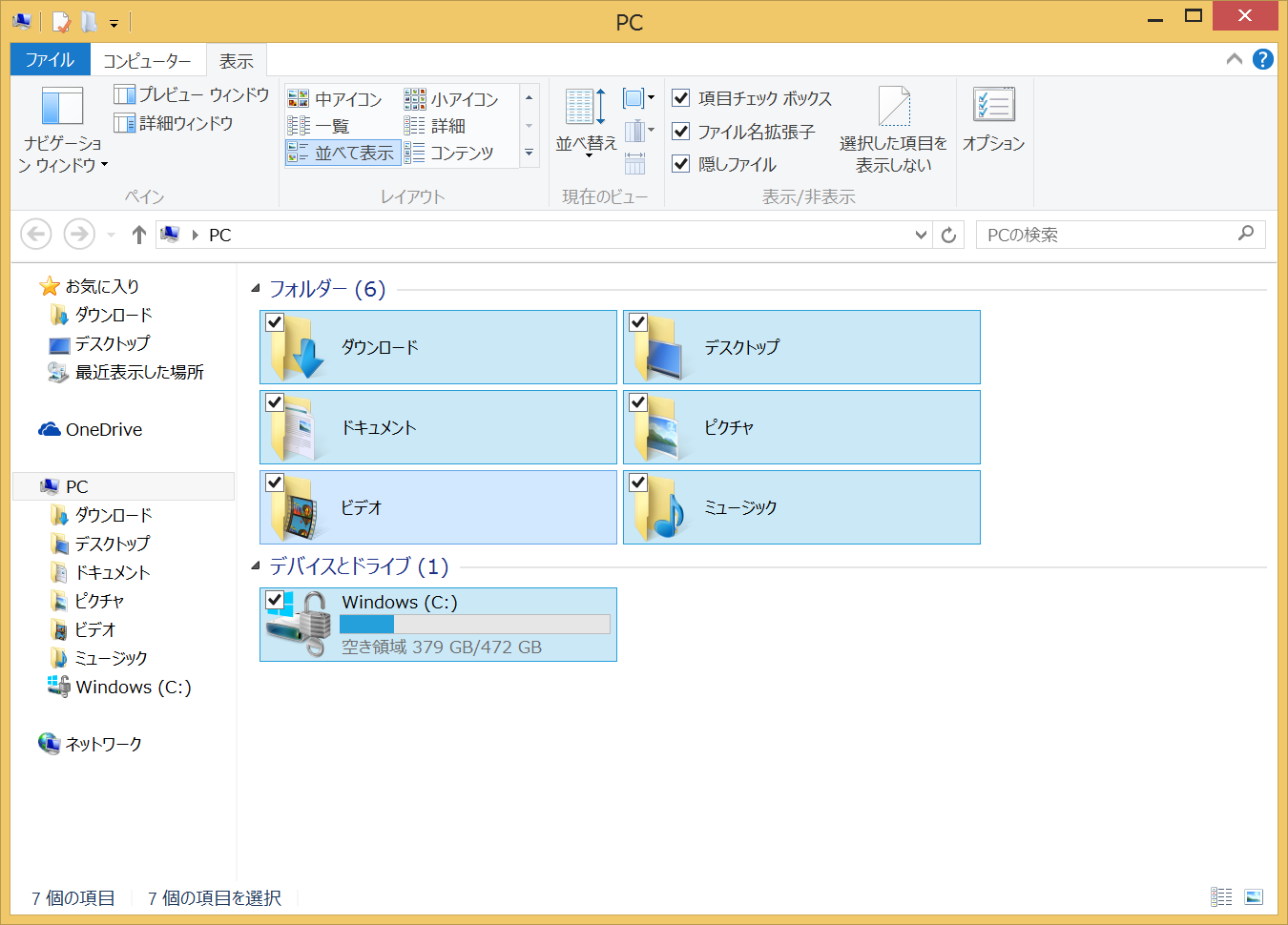Uncheck 項目チェック ボックス checkbox
The image size is (1288, 925).
click(681, 97)
